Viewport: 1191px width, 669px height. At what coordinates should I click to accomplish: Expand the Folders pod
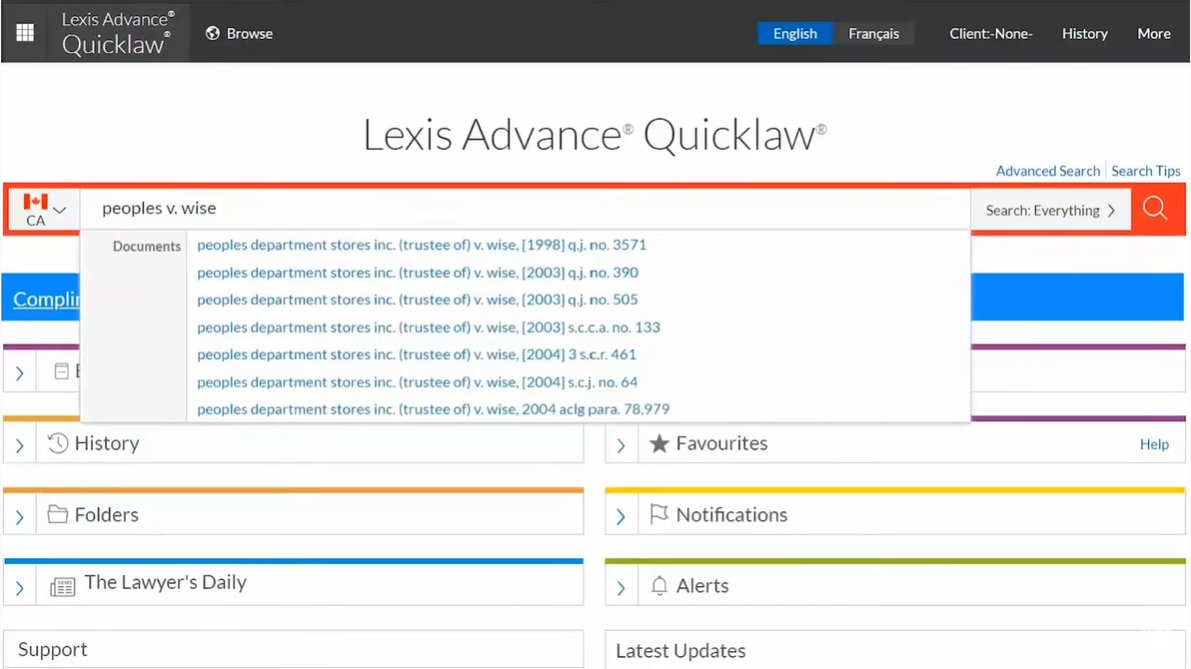point(20,517)
